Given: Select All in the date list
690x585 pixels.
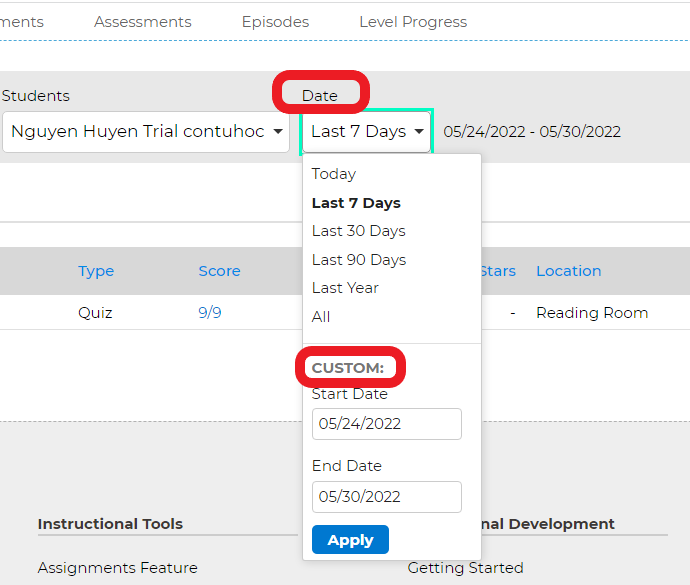Looking at the screenshot, I should click(x=321, y=317).
